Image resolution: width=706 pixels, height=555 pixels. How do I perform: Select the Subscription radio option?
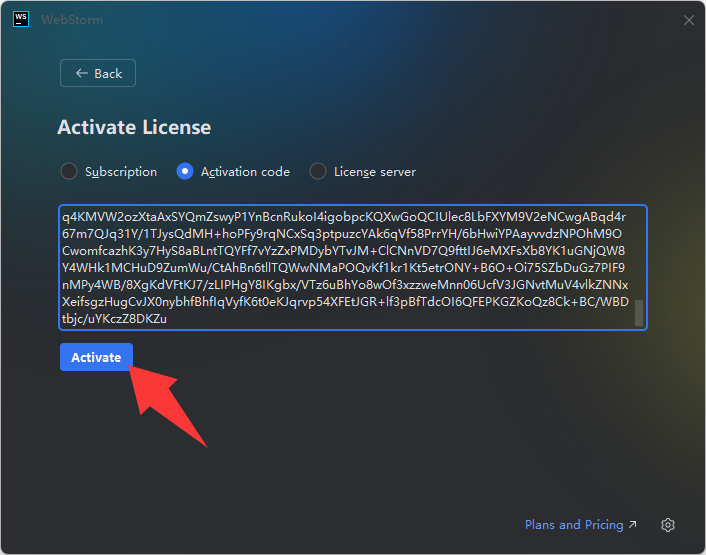pyautogui.click(x=109, y=171)
